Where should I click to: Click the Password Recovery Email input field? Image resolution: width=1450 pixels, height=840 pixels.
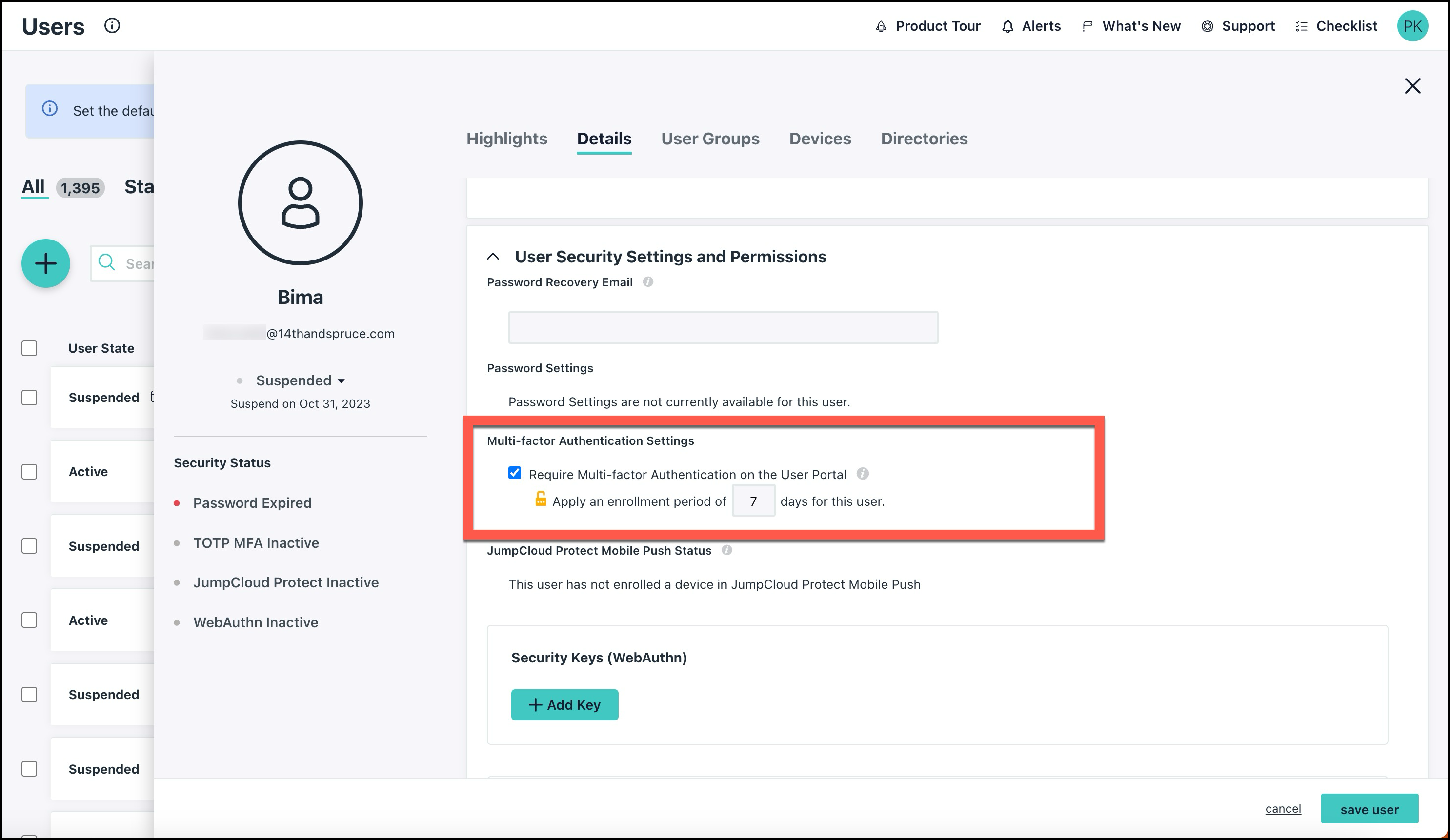pyautogui.click(x=723, y=327)
